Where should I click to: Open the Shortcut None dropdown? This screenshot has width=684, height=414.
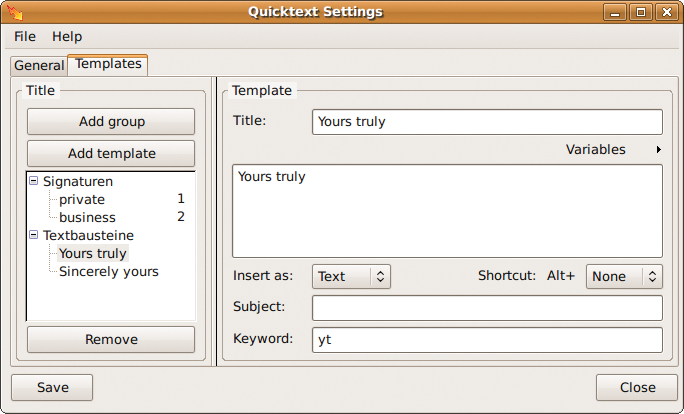click(x=624, y=277)
